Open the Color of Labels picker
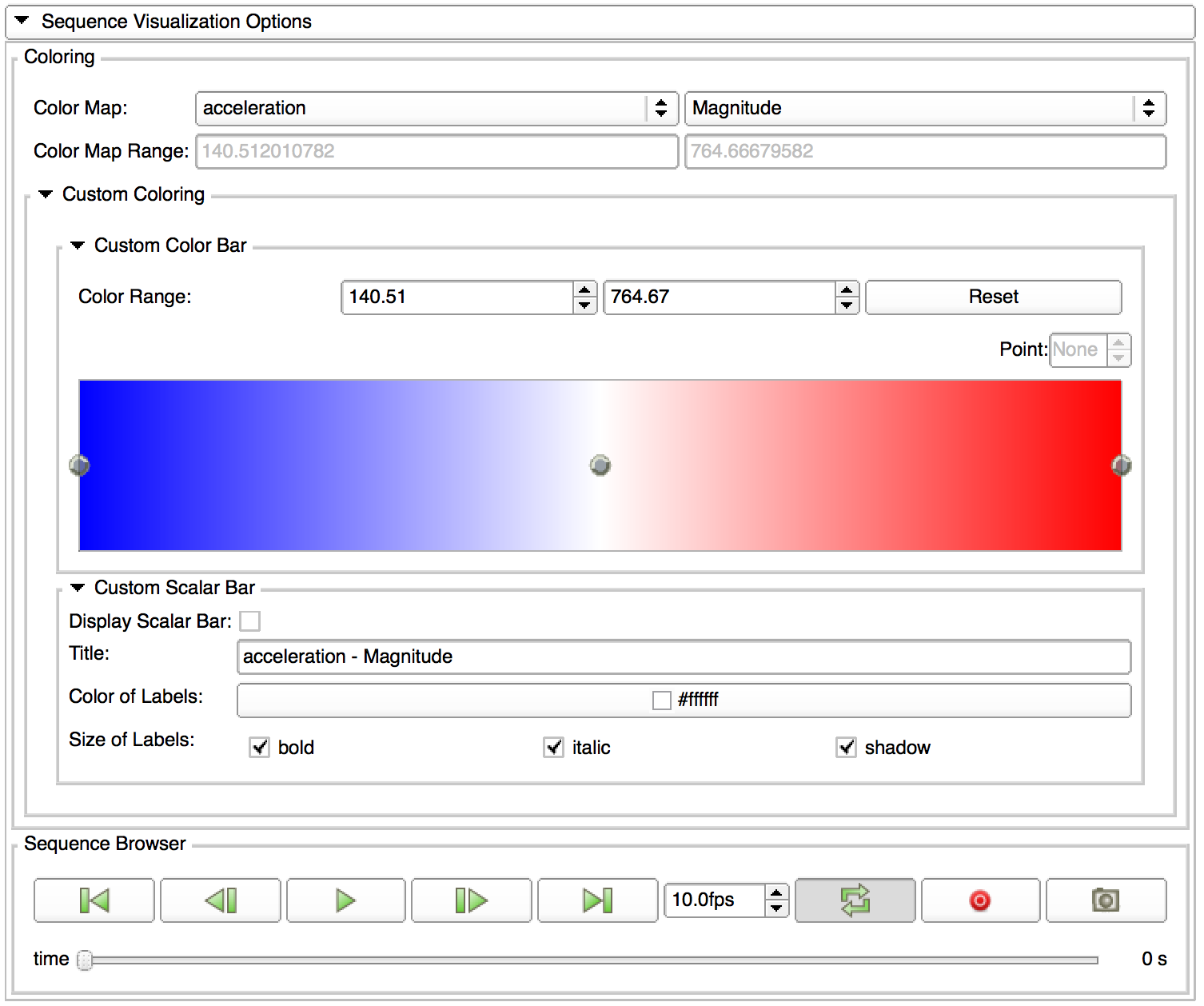 (684, 701)
